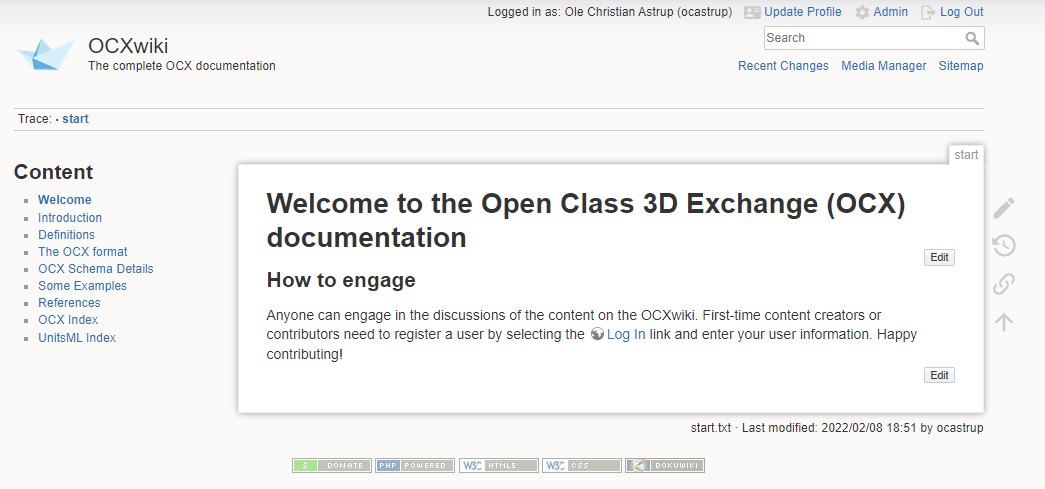
Task: Click the OCXwiki paper boat logo
Action: [46, 53]
